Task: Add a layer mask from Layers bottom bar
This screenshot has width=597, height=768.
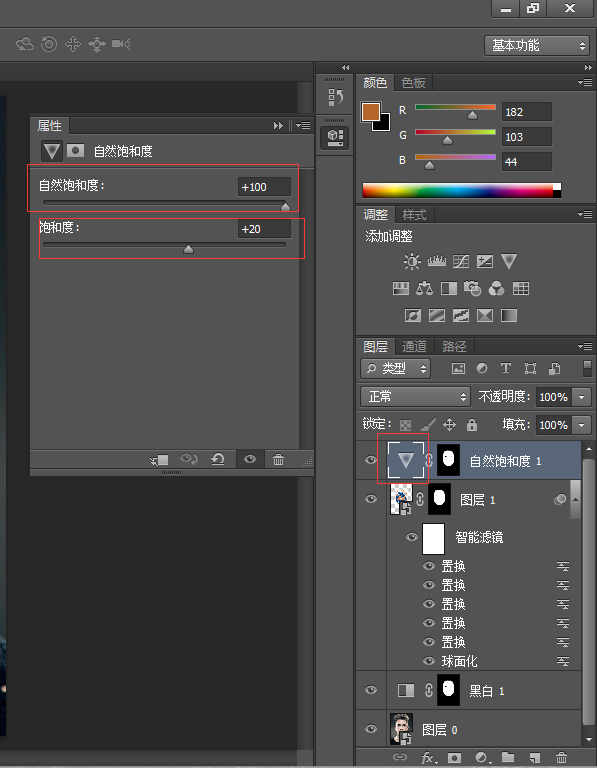Action: [x=454, y=758]
